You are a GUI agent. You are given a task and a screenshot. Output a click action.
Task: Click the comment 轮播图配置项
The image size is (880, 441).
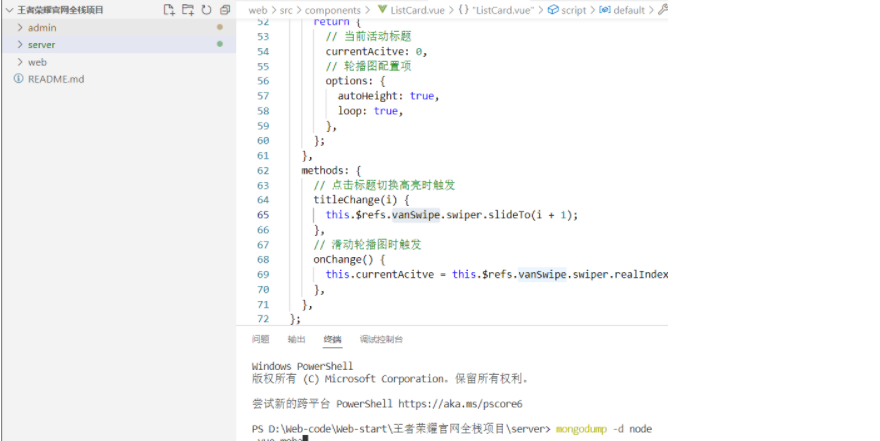(x=377, y=66)
